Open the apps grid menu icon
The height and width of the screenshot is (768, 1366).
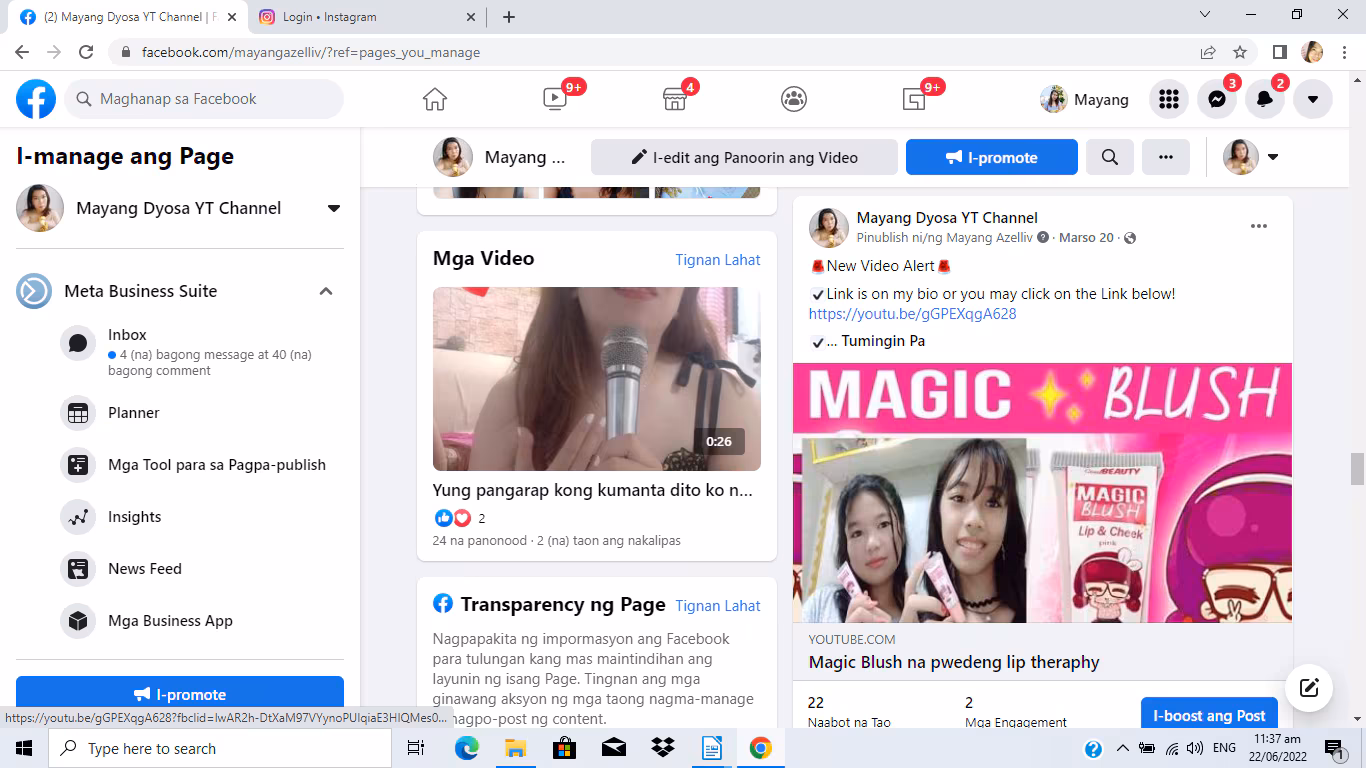1169,99
